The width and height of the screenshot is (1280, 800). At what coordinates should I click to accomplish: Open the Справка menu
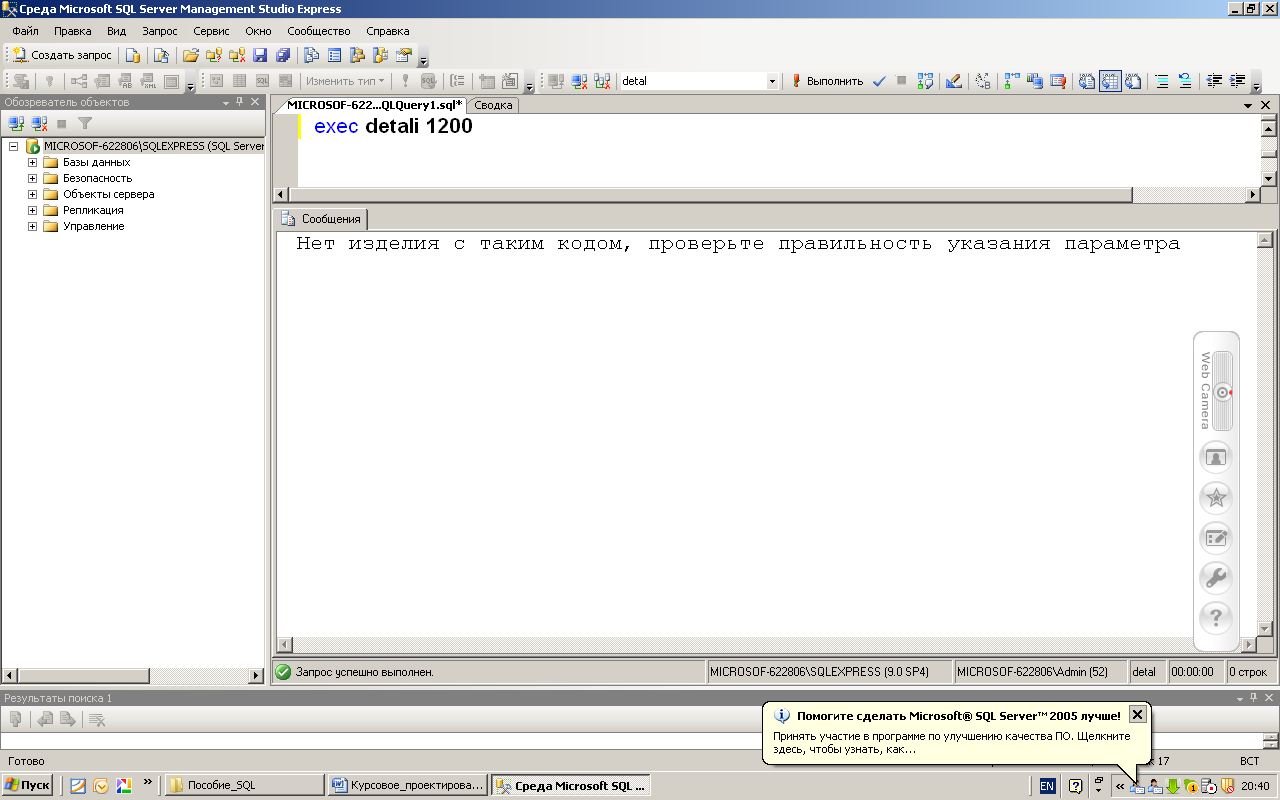388,31
